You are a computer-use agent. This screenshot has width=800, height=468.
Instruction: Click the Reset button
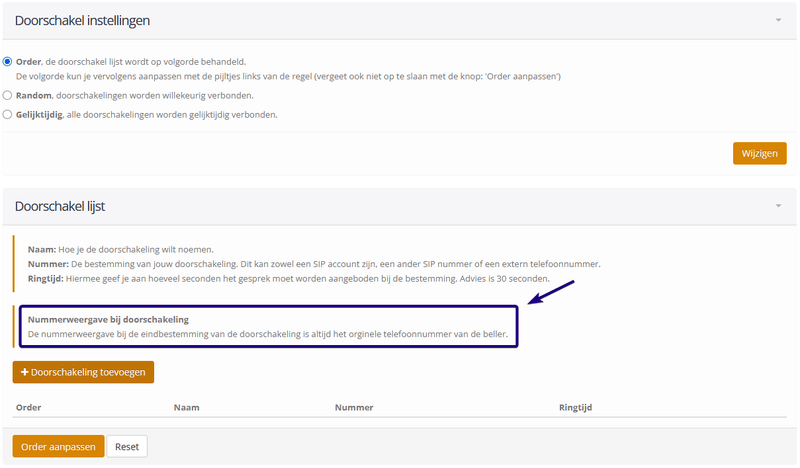[x=127, y=447]
